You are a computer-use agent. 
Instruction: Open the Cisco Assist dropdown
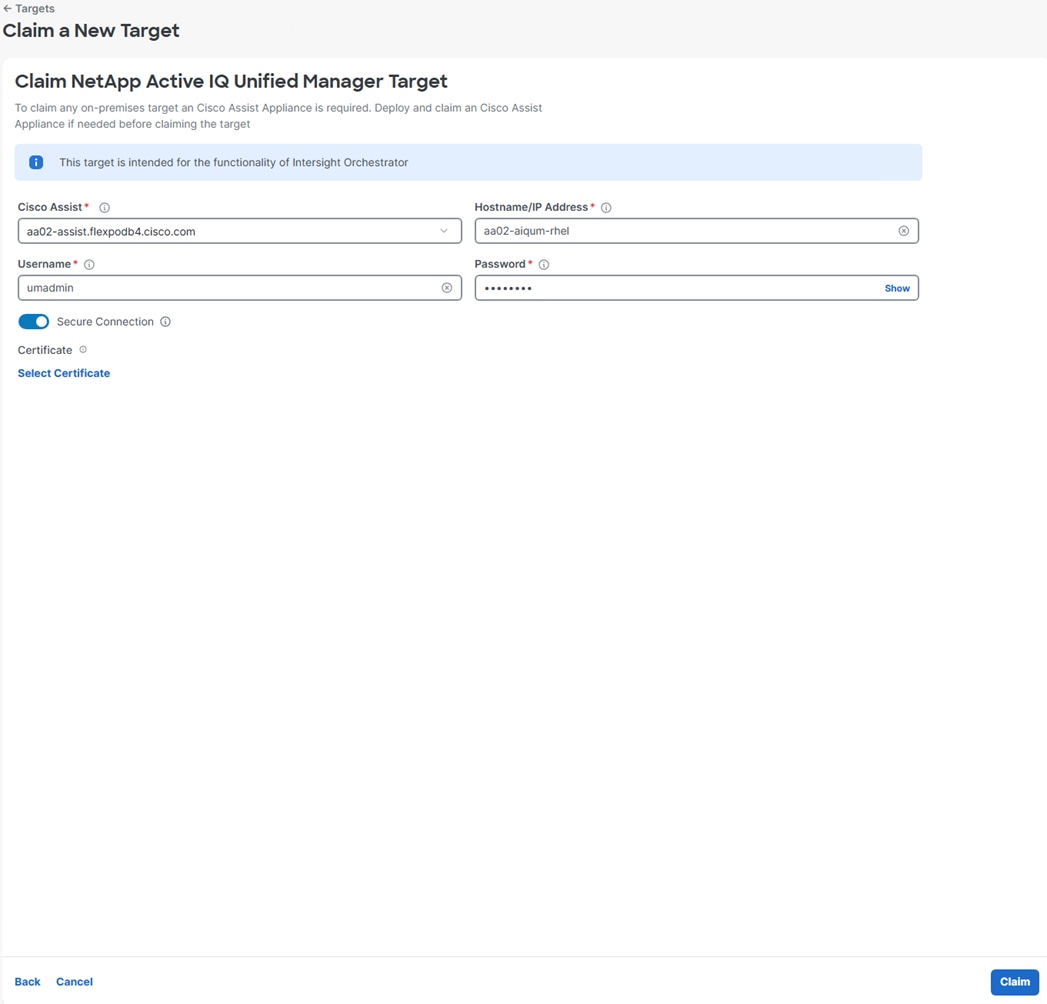[x=240, y=231]
